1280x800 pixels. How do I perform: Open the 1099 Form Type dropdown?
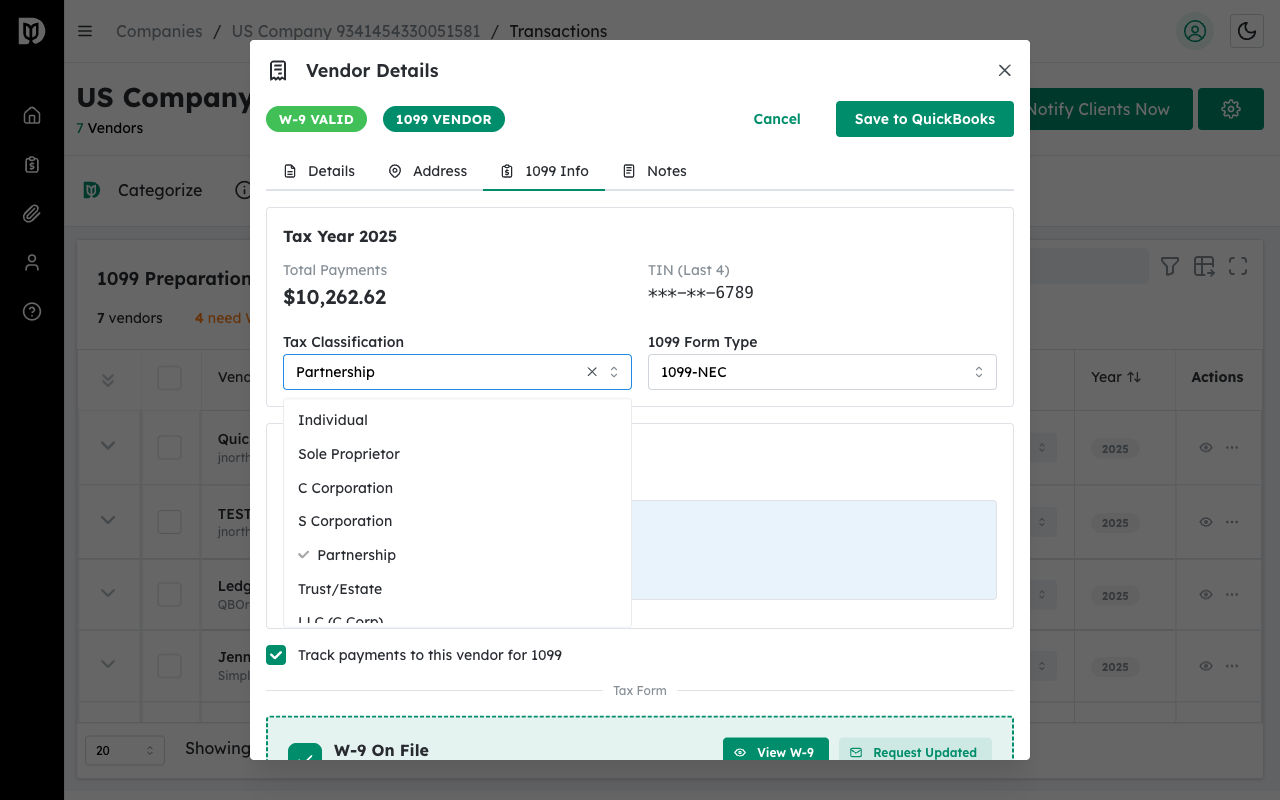click(x=822, y=372)
